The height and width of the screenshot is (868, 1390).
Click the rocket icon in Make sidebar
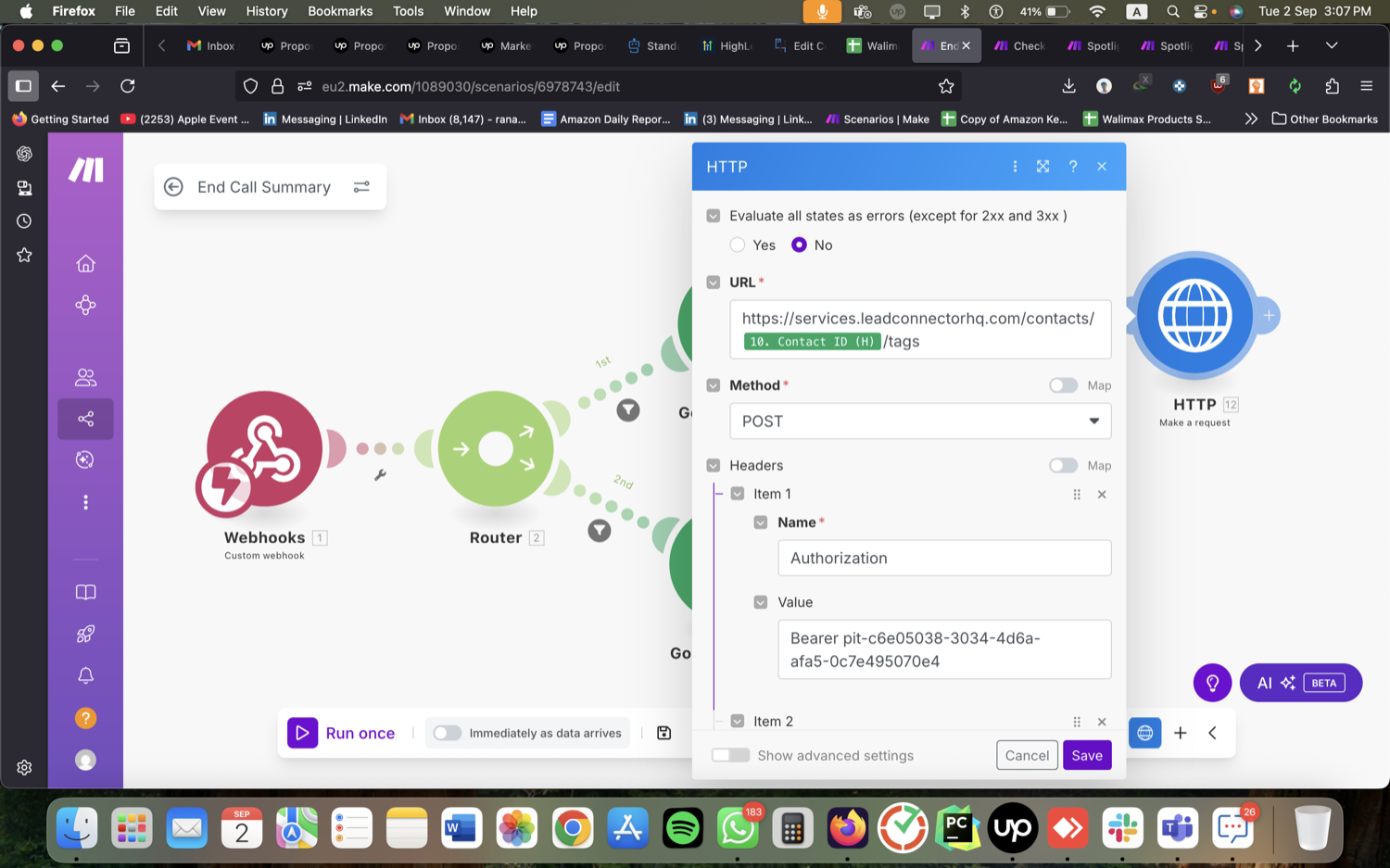pos(85,634)
